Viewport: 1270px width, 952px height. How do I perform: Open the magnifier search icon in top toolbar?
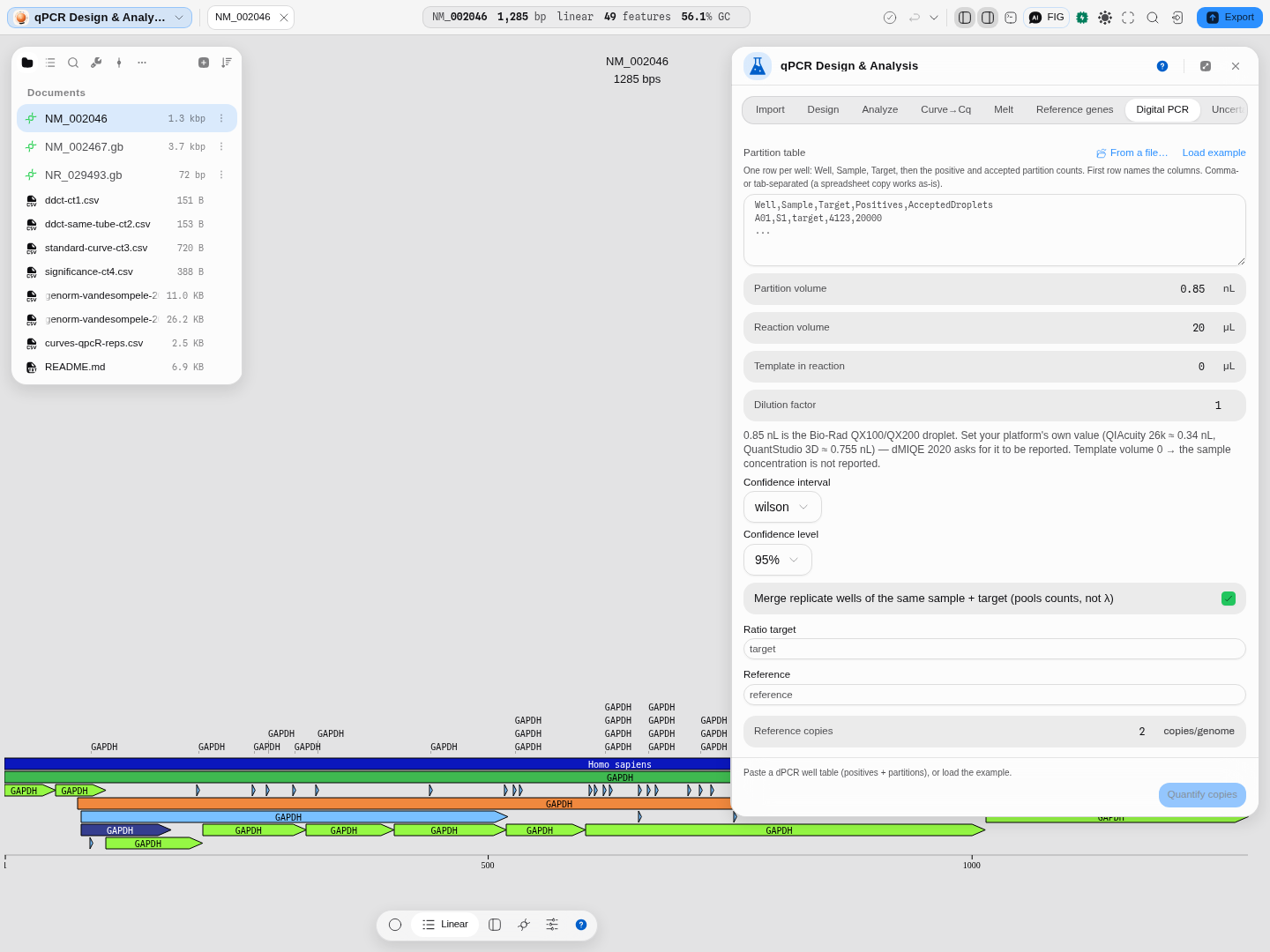pos(1153,18)
